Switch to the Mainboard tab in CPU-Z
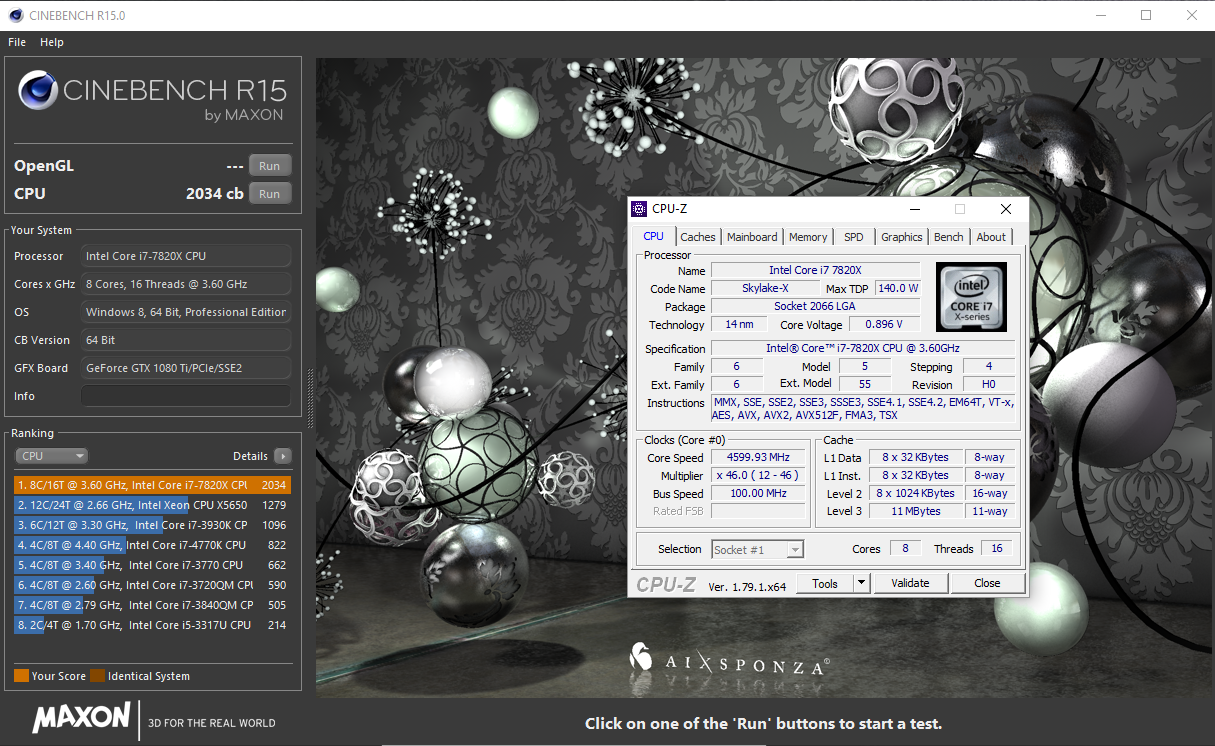 pos(752,237)
